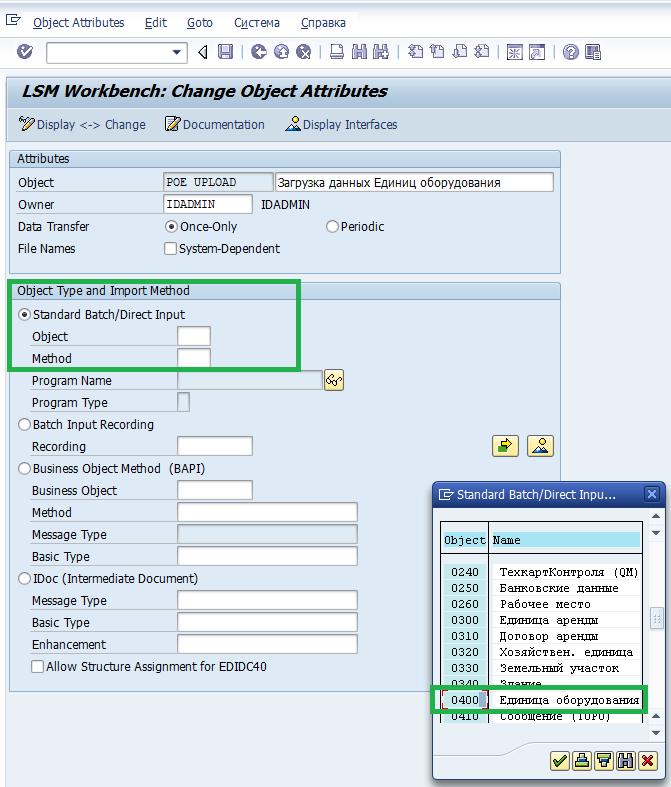Select Standard Batch/Direct Input radio button

pos(24,315)
